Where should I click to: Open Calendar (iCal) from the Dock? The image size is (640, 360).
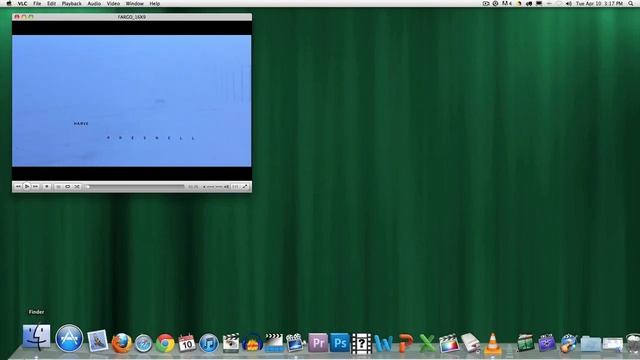click(x=187, y=343)
